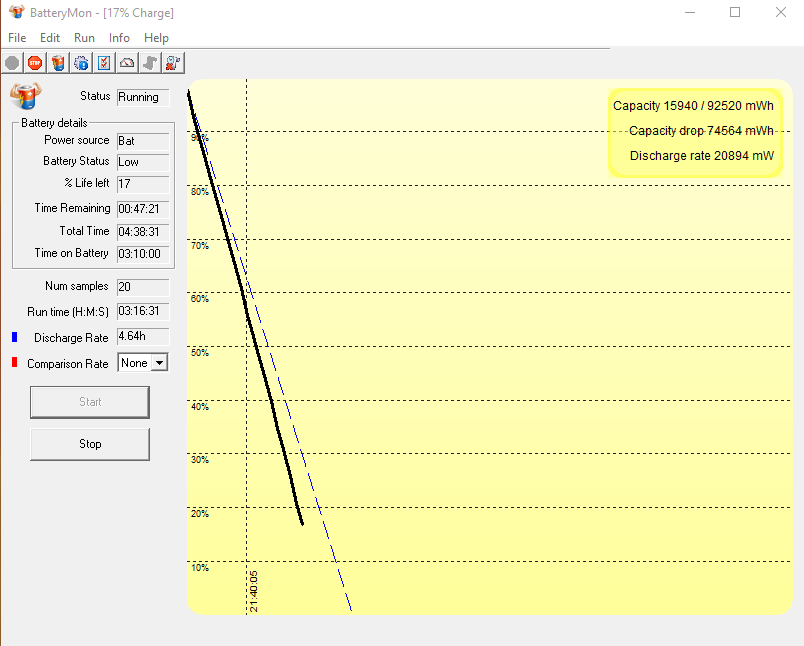
Task: Expand the Comparison Rate dropdown
Action: [158, 363]
